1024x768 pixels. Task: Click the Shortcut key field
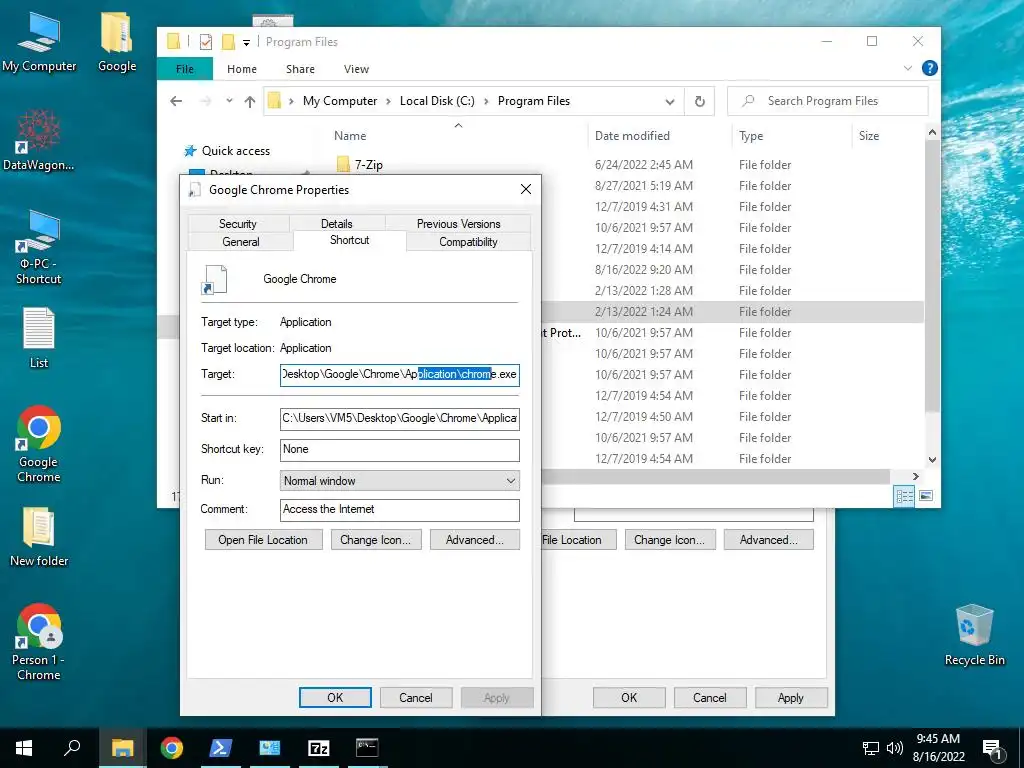400,449
